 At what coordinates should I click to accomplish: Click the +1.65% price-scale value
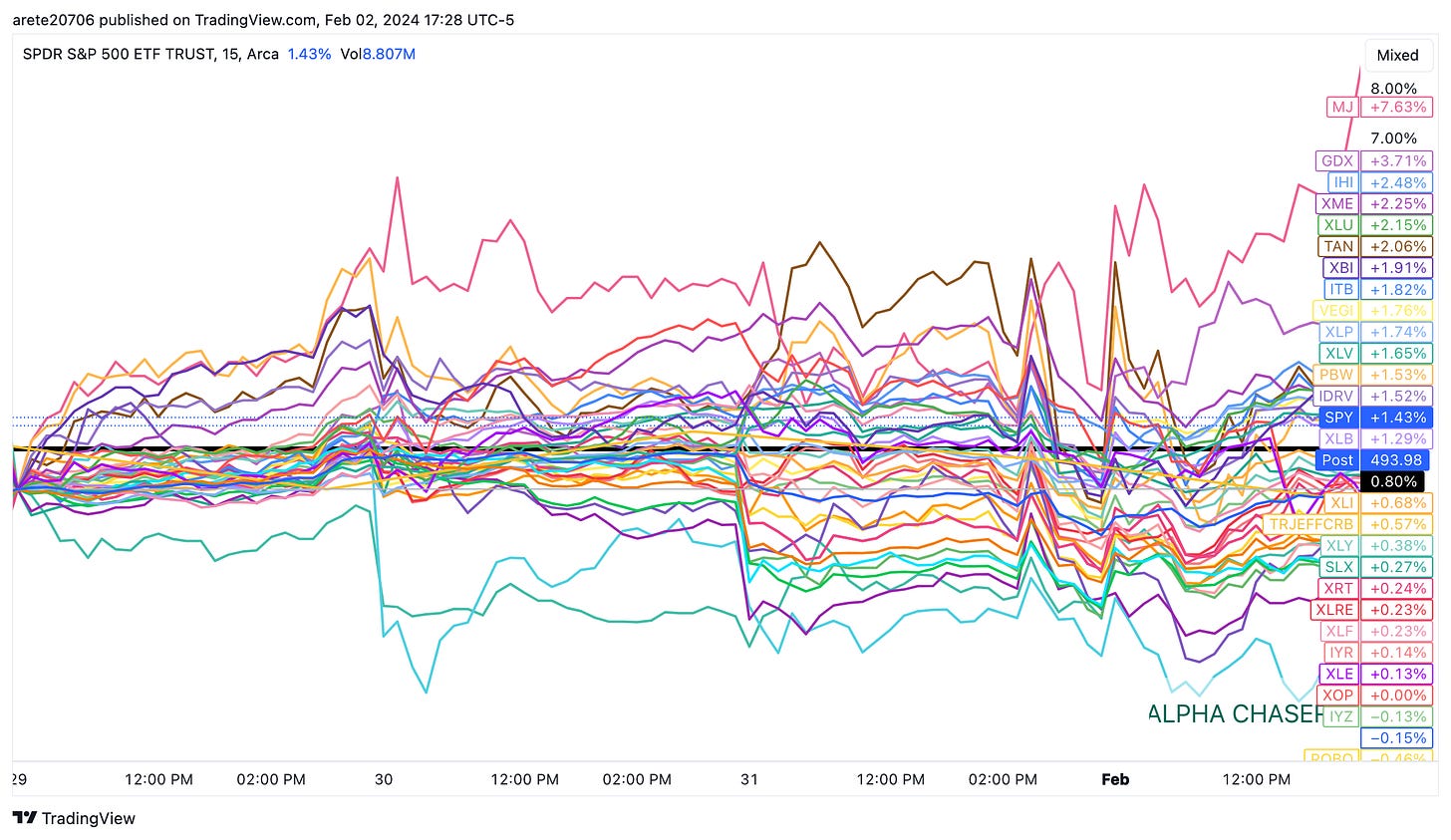(x=1397, y=353)
